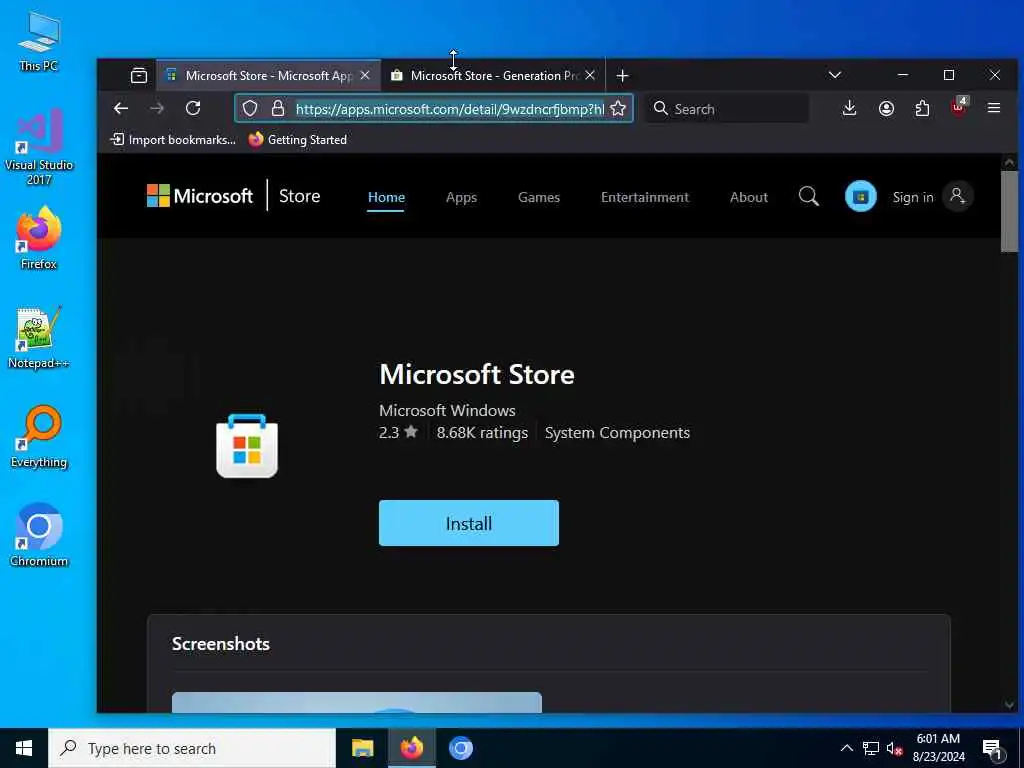
Task: Click the Microsoft logo on the page
Action: (x=199, y=196)
